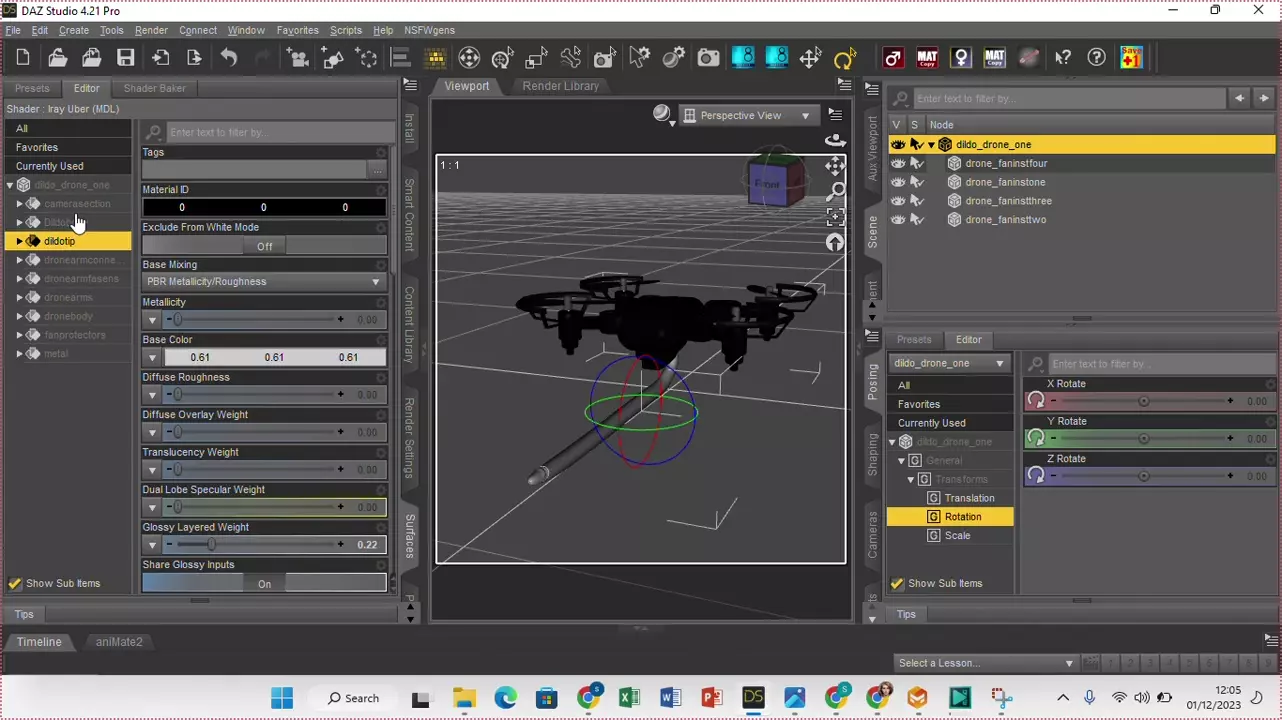This screenshot has height=720, width=1282.
Task: Click the Save scene floppy disk icon
Action: [x=125, y=58]
